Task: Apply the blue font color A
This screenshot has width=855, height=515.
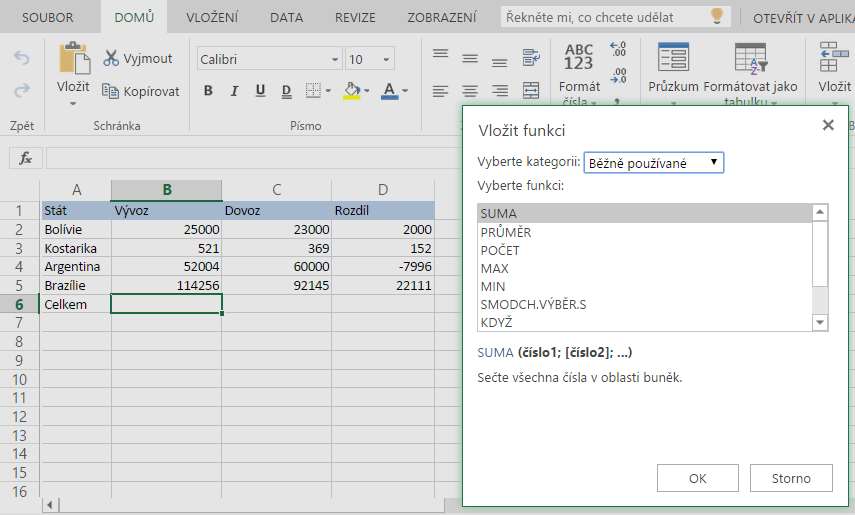Action: pos(389,91)
